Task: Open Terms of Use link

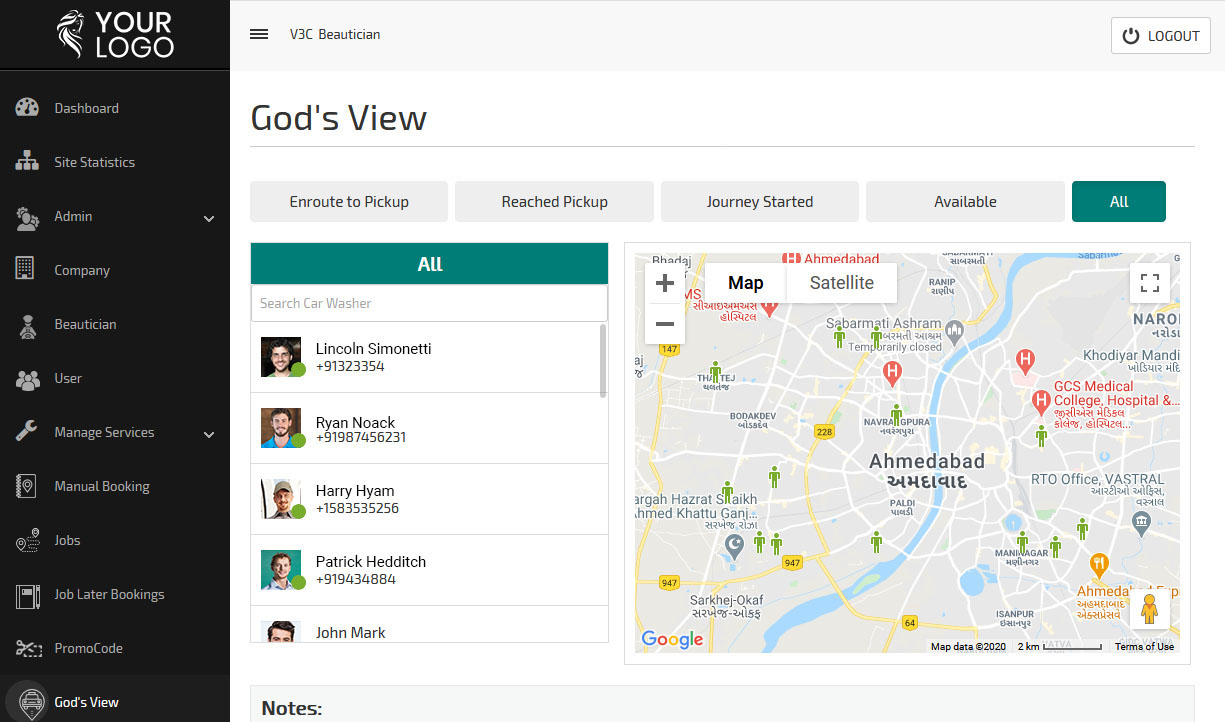Action: click(x=1144, y=647)
